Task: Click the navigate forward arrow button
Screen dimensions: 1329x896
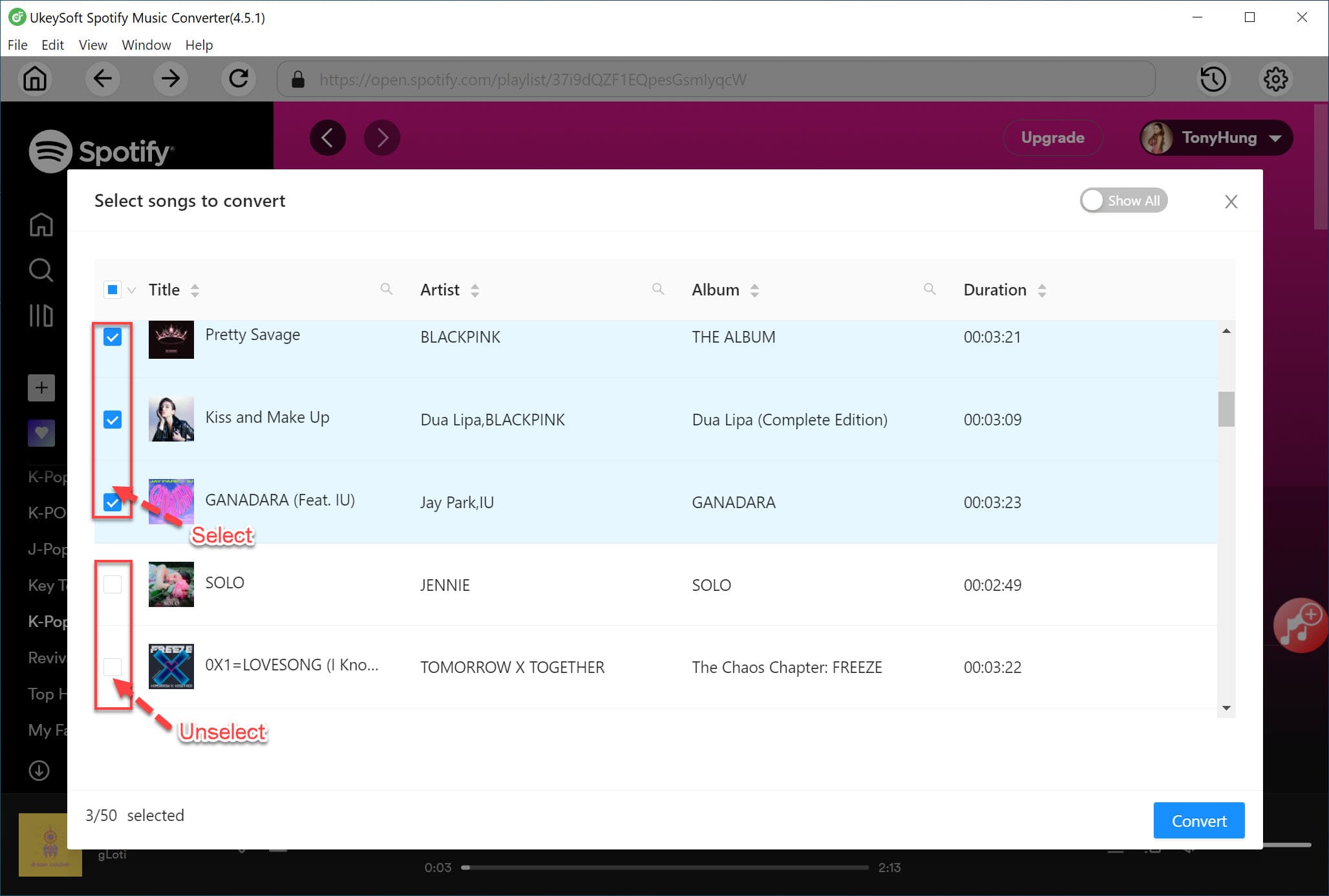Action: 170,79
